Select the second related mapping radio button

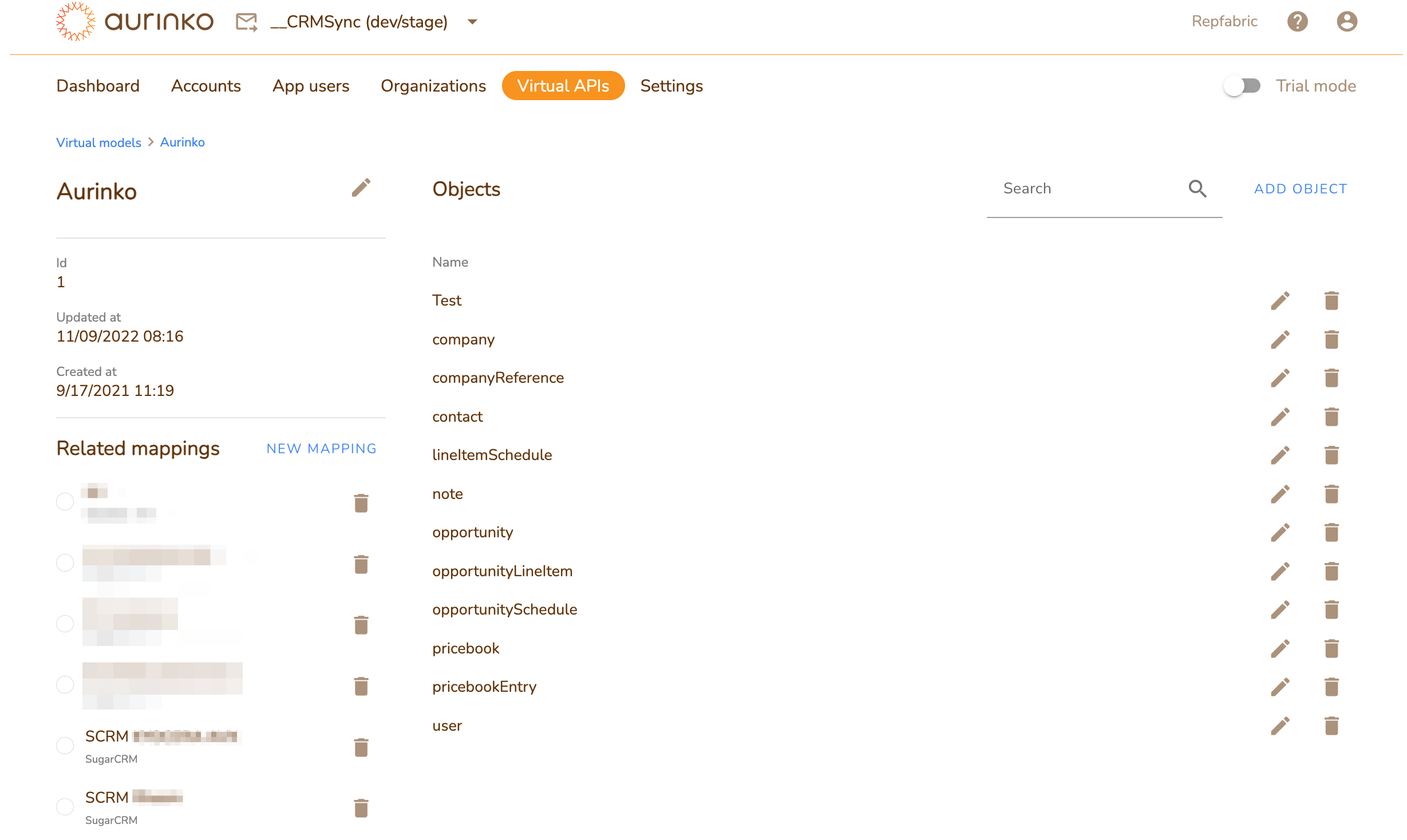coord(65,562)
